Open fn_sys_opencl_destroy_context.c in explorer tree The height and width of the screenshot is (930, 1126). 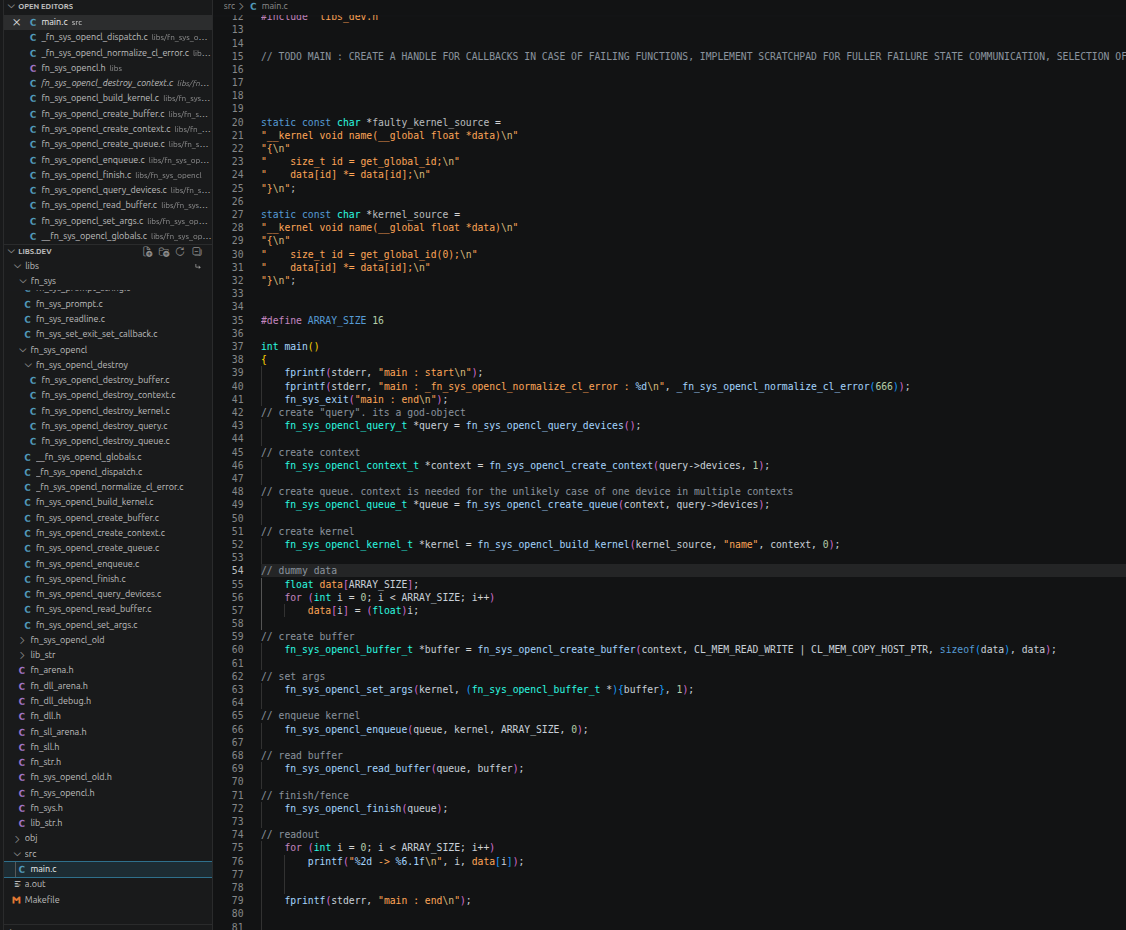point(108,396)
